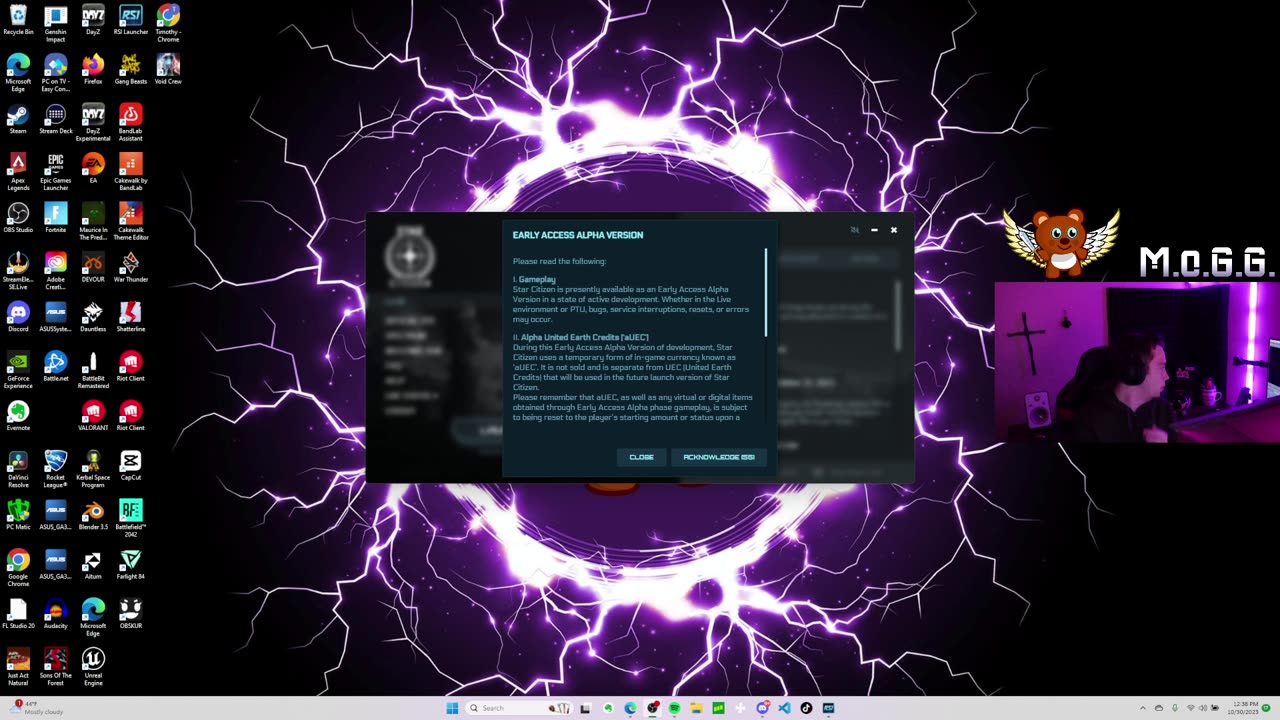Select the DEVOUR desktop icon
The height and width of the screenshot is (720, 1280).
tap(93, 267)
